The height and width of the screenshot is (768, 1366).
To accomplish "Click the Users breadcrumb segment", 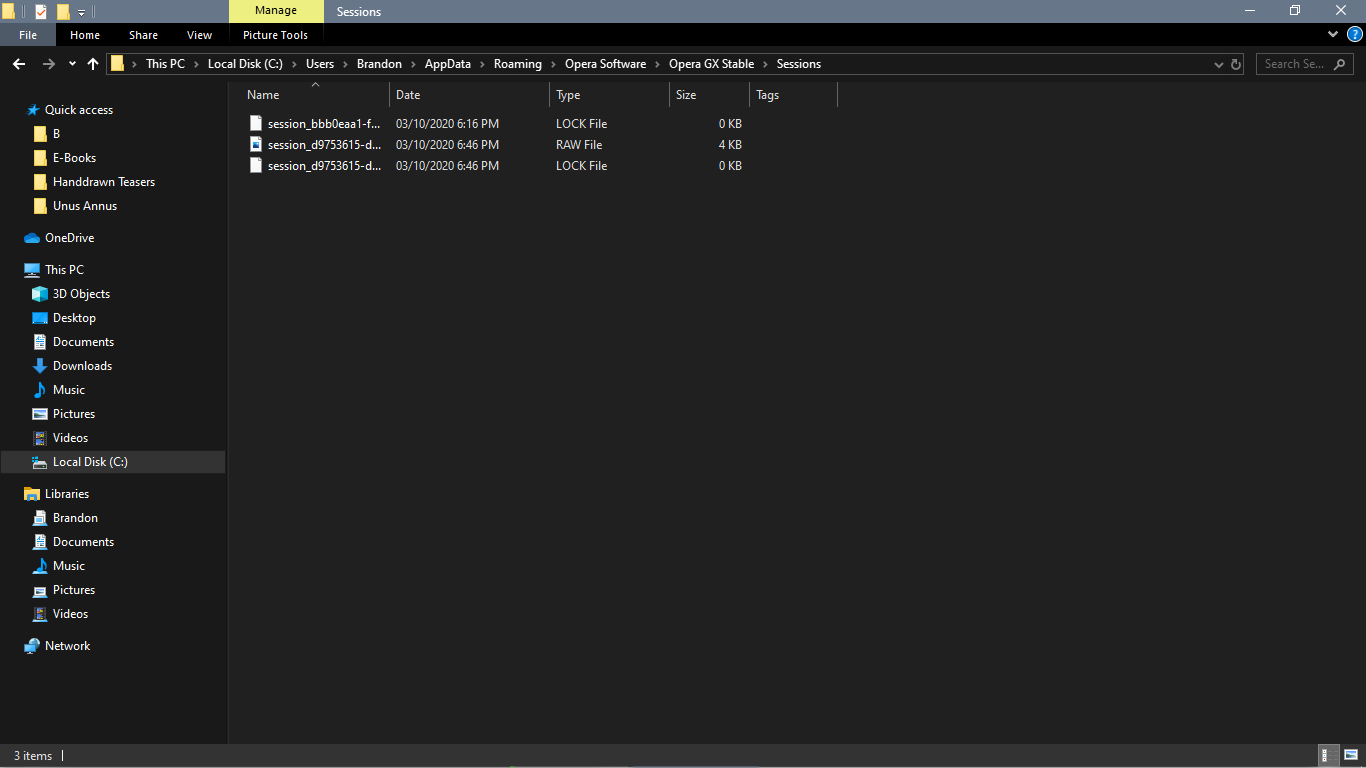I will 320,64.
